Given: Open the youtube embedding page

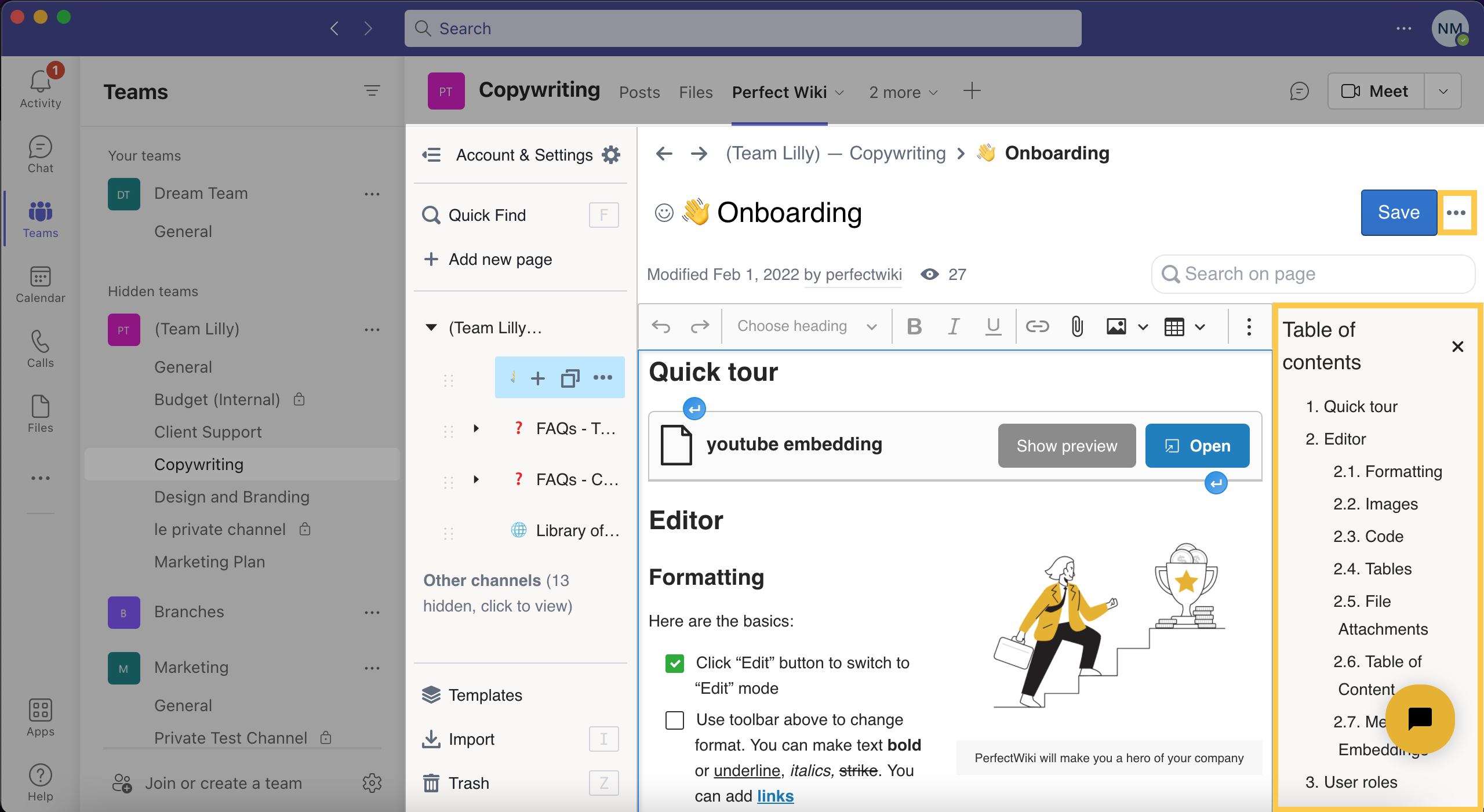Looking at the screenshot, I should point(1197,446).
